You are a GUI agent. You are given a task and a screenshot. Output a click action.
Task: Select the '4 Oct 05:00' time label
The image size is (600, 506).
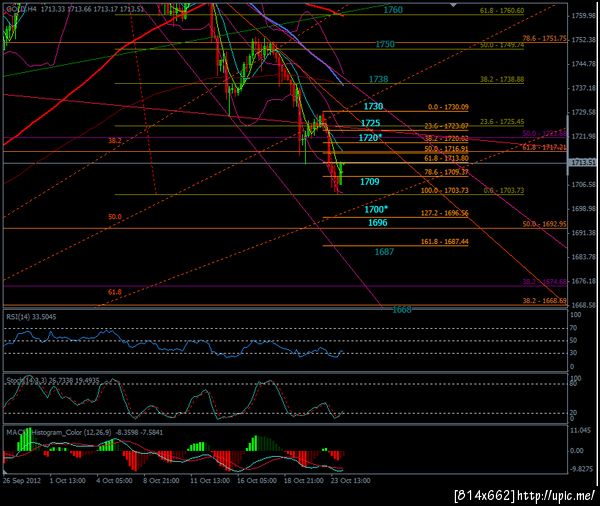click(x=114, y=480)
